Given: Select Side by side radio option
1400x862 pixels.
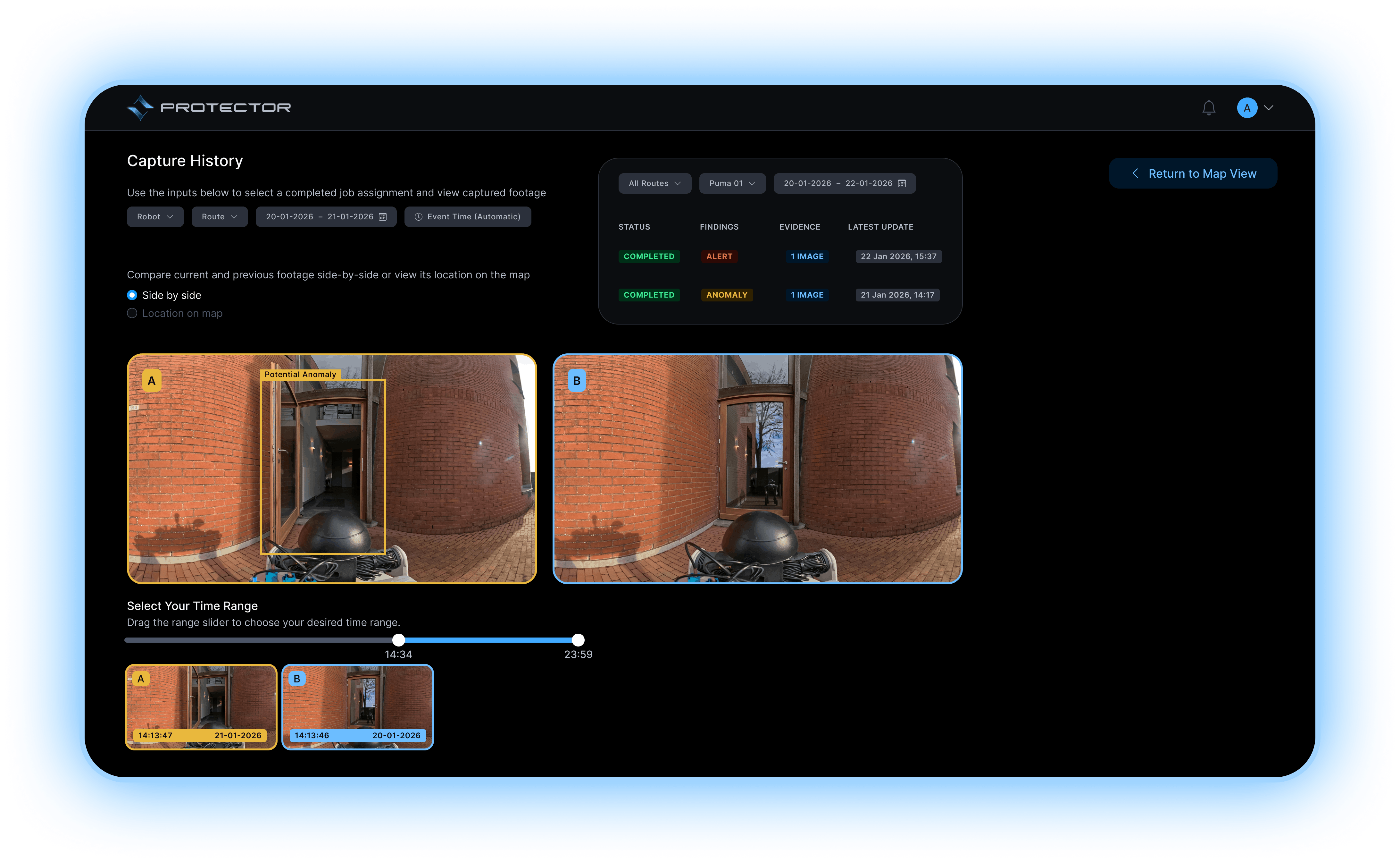Looking at the screenshot, I should click(x=132, y=295).
